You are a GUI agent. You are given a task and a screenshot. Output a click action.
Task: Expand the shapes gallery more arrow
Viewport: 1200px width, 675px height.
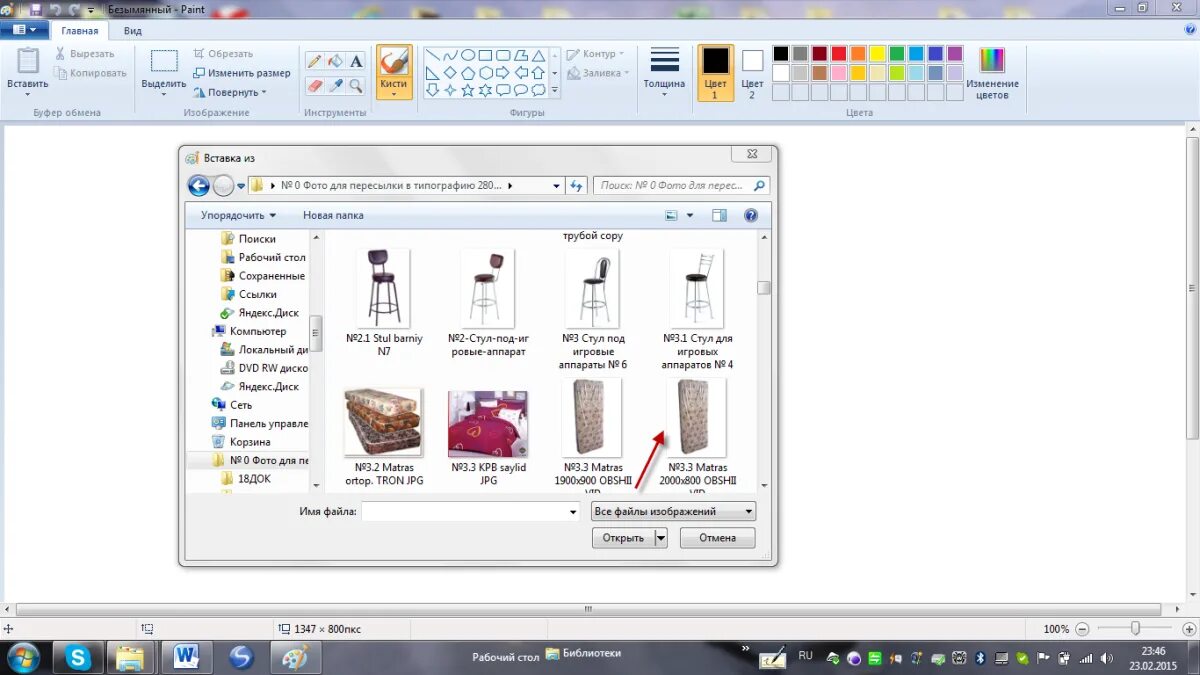pyautogui.click(x=555, y=91)
